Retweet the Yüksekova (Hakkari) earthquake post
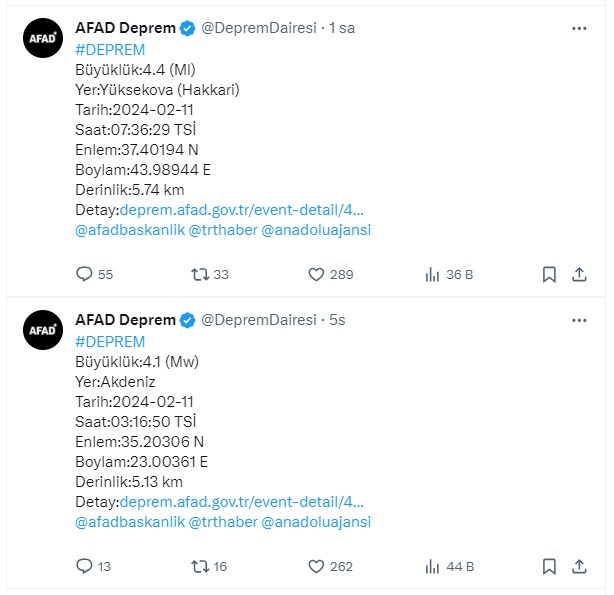The image size is (614, 595). point(210,275)
